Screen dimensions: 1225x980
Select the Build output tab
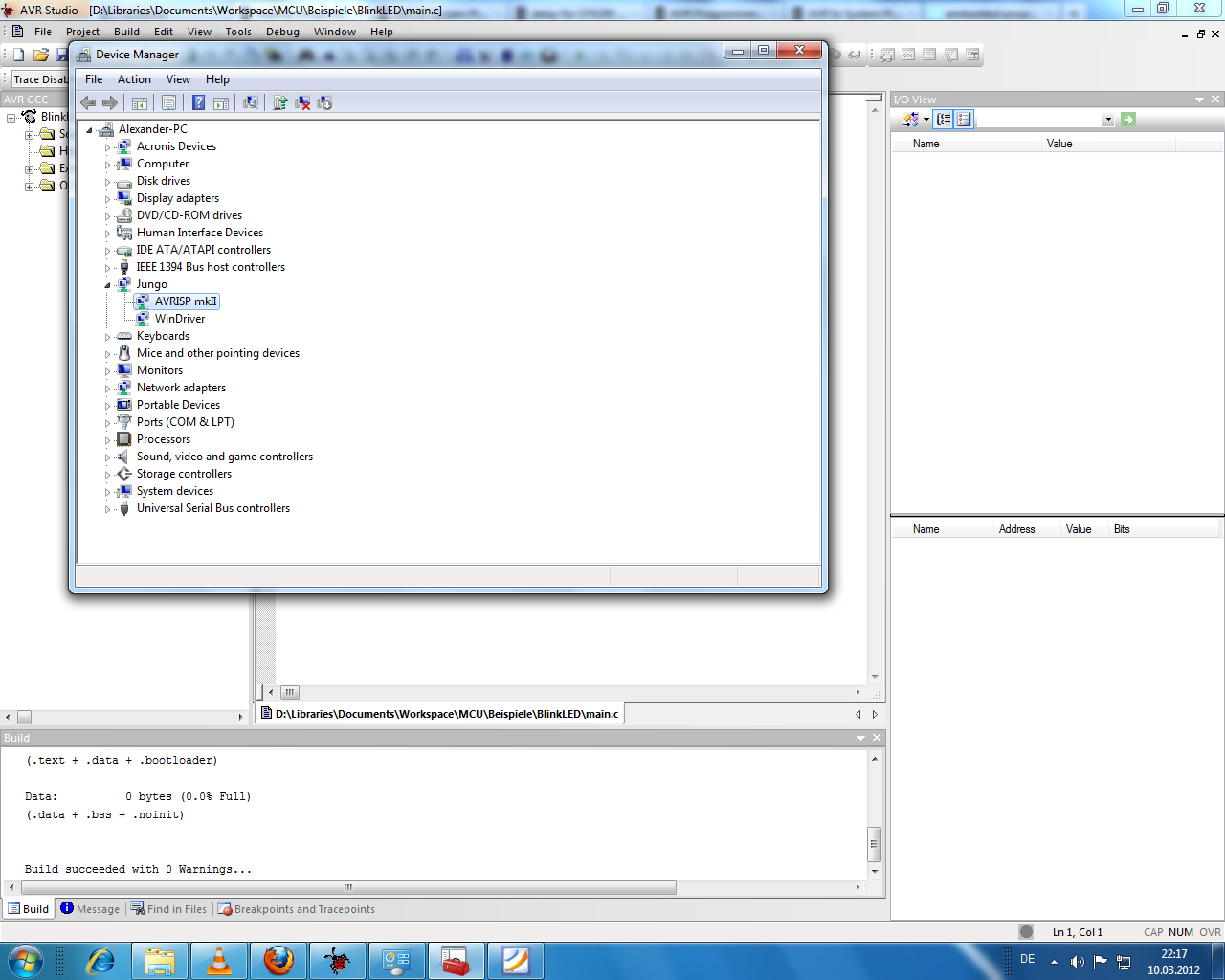[x=29, y=909]
